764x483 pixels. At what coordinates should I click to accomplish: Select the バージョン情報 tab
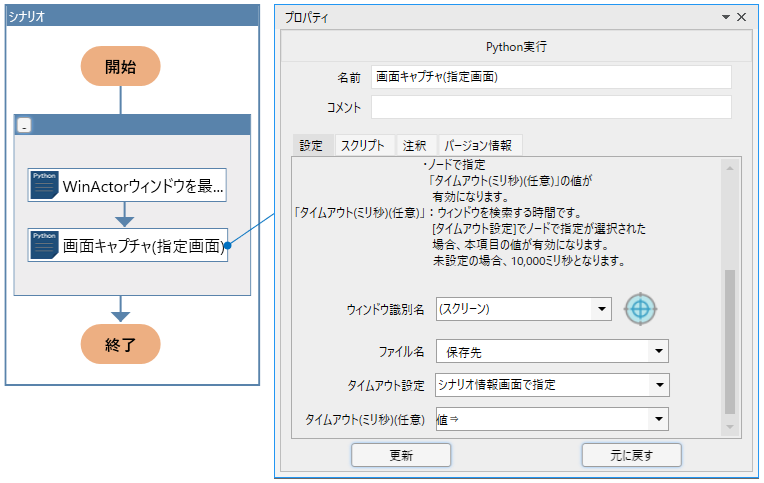click(x=478, y=145)
